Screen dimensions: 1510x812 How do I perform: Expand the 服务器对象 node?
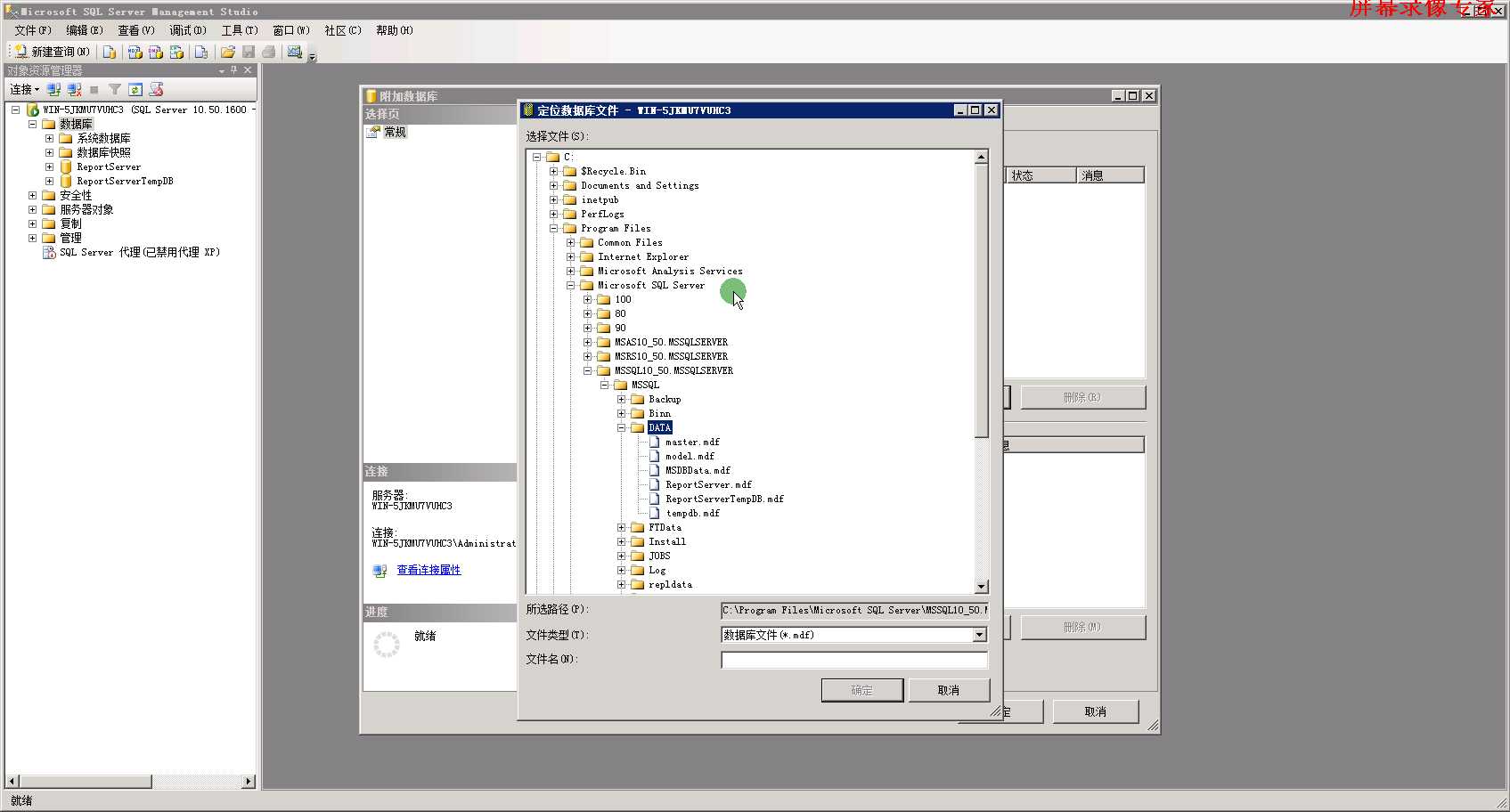point(33,209)
